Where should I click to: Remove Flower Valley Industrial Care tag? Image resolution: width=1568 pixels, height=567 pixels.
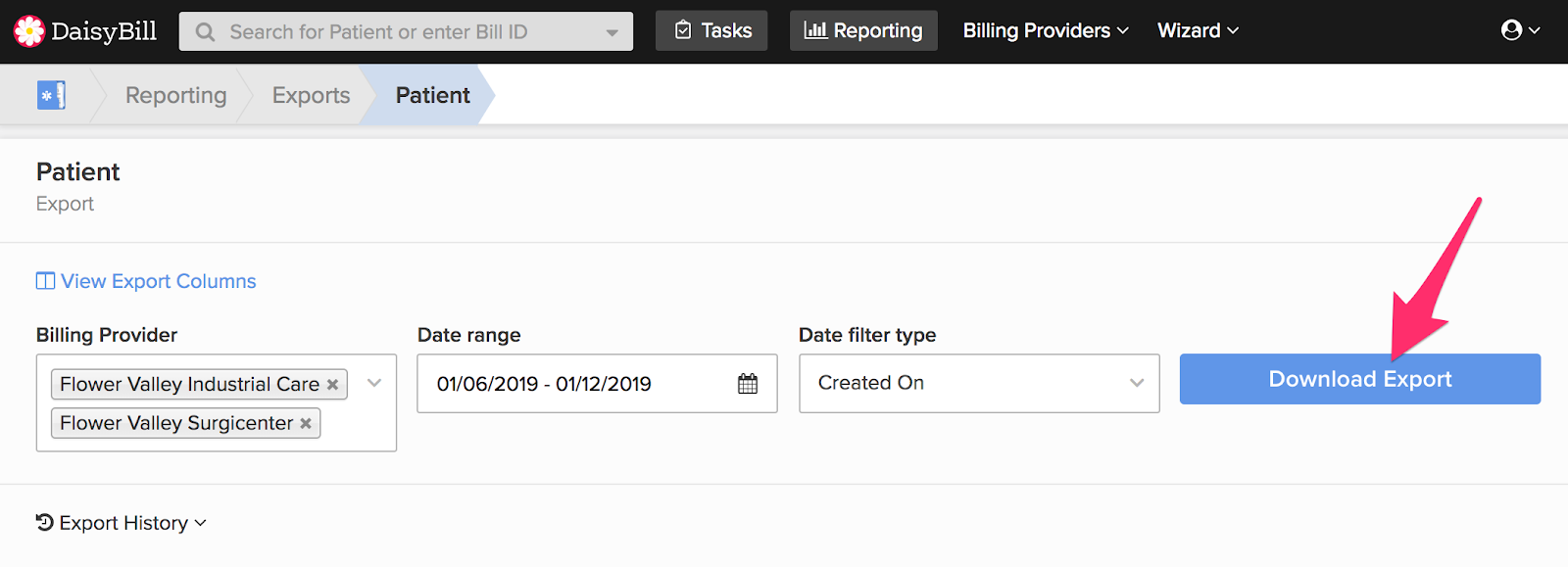[x=332, y=385]
